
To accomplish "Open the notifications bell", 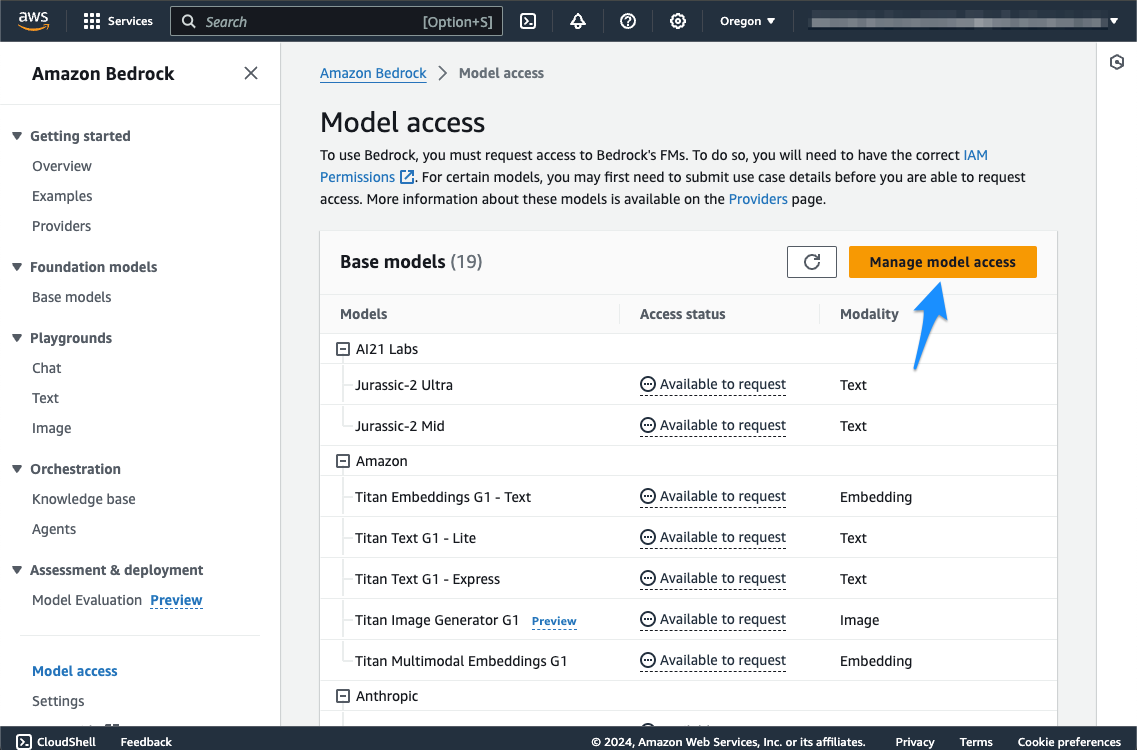I will pyautogui.click(x=578, y=21).
